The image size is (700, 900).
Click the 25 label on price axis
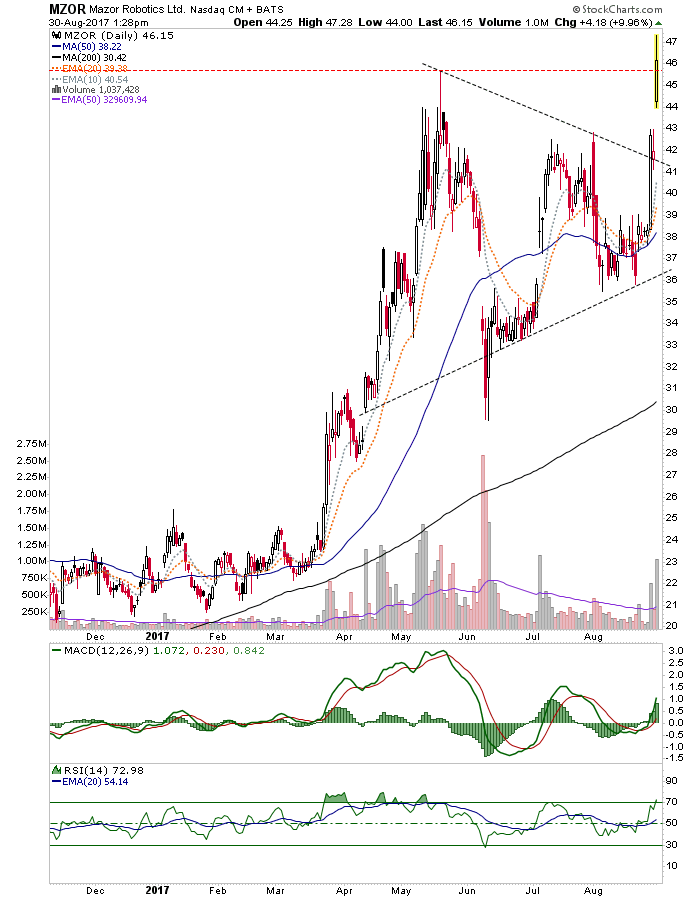pyautogui.click(x=672, y=518)
